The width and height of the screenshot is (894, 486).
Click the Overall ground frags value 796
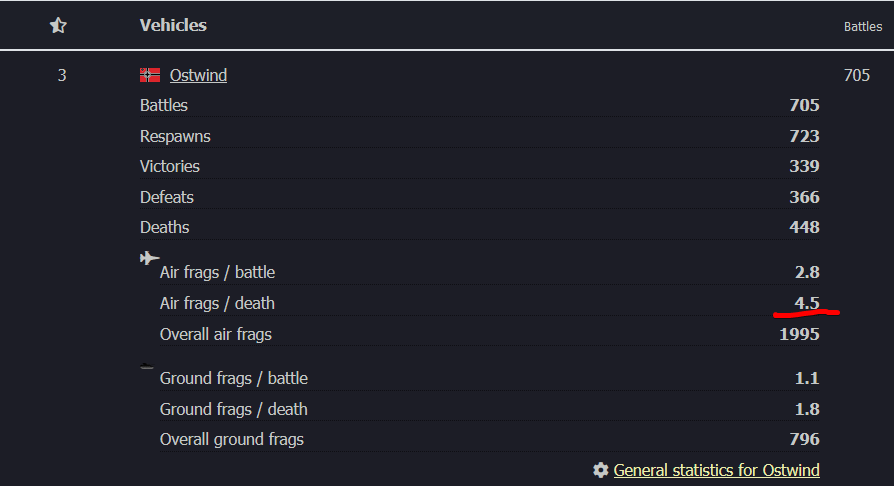(803, 439)
